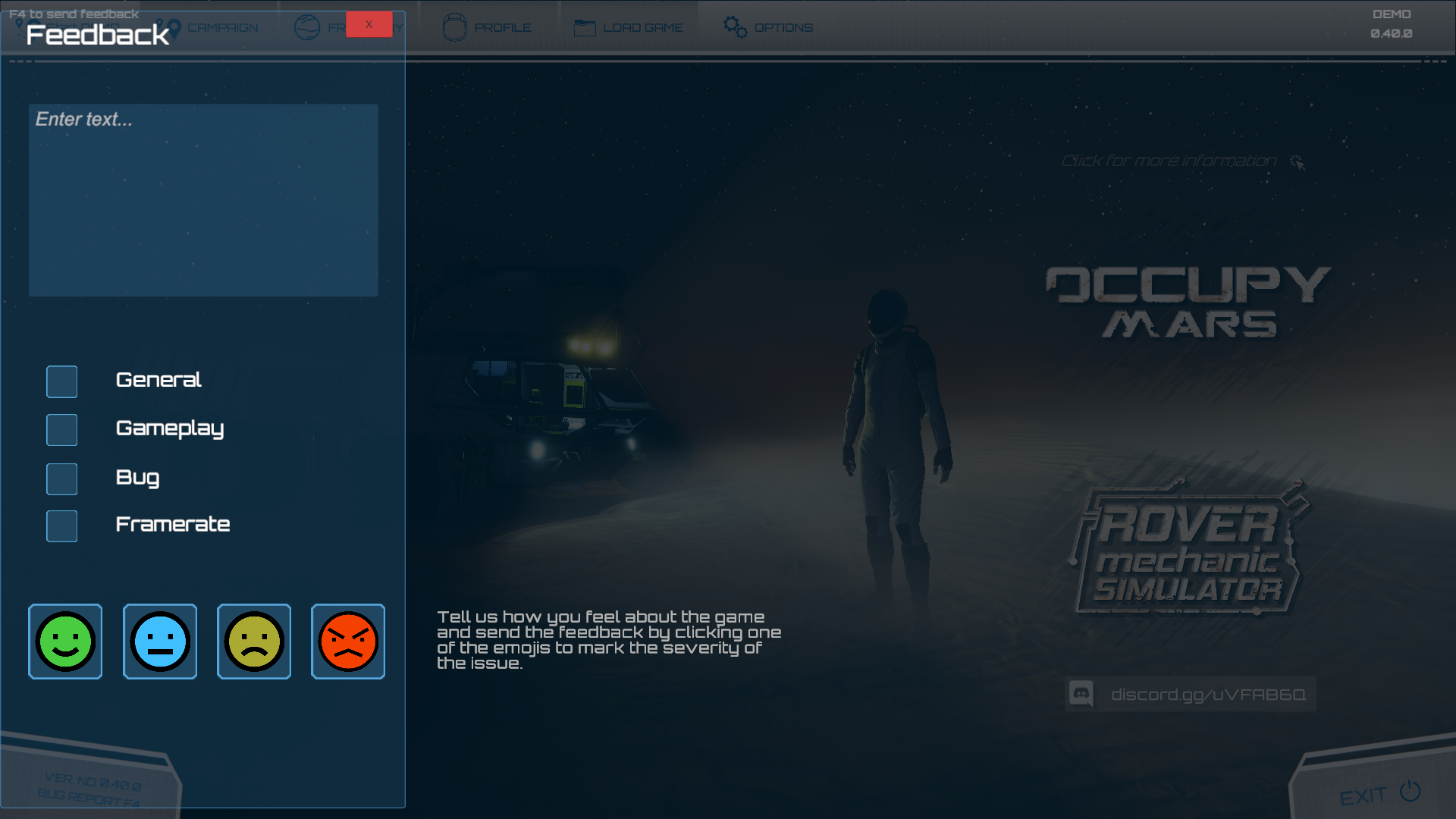Viewport: 1456px width, 819px height.
Task: Click the Occupy Mars logo
Action: coord(1188,301)
